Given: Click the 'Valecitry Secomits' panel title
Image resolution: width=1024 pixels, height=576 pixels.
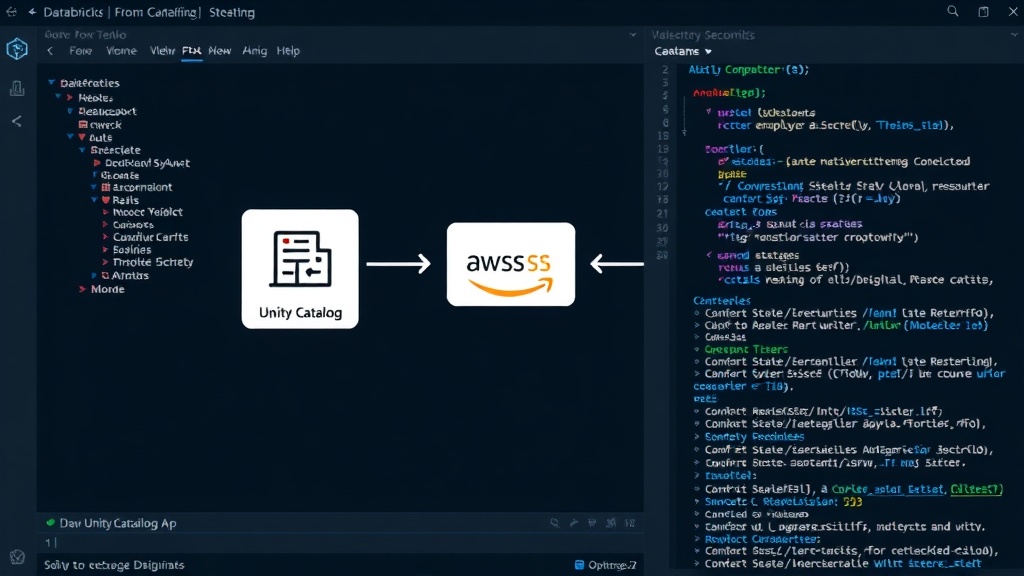Looking at the screenshot, I should click(703, 35).
